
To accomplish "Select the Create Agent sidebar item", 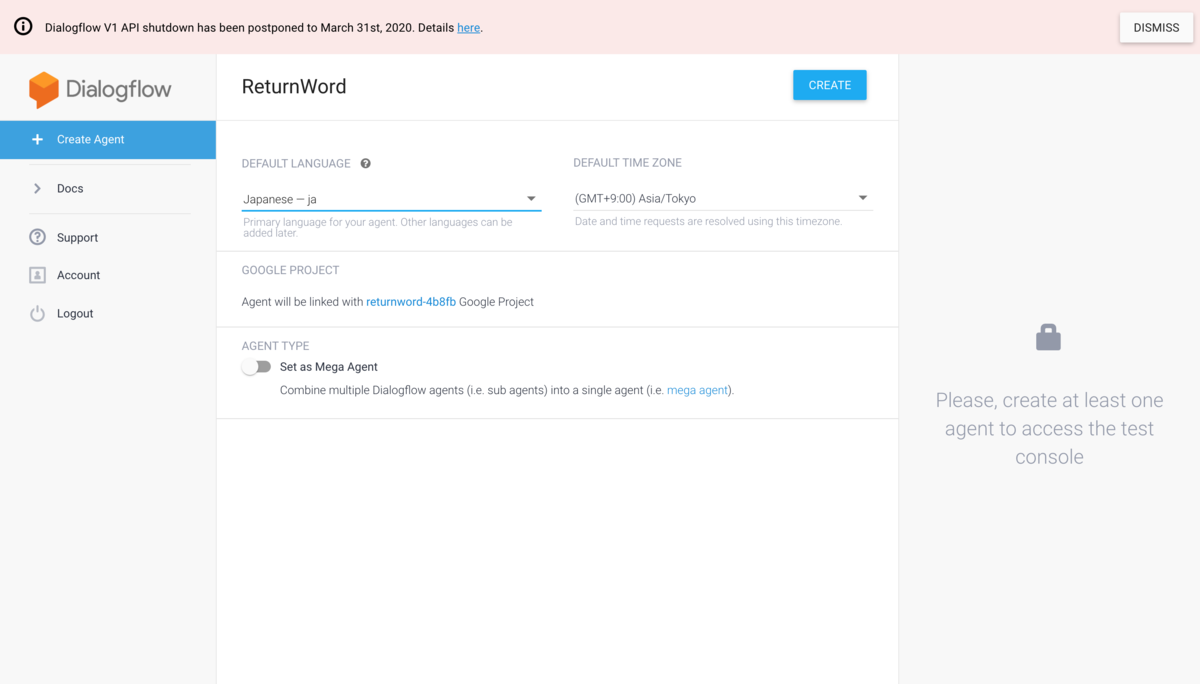I will click(108, 140).
